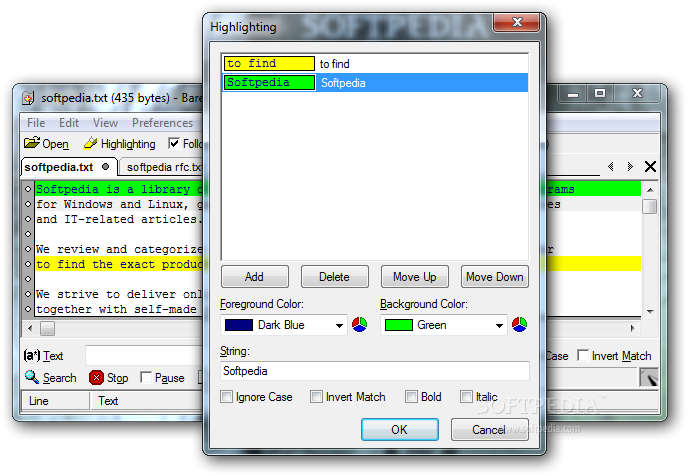Toggle the Follow checkbox in main toolbar

(174, 143)
